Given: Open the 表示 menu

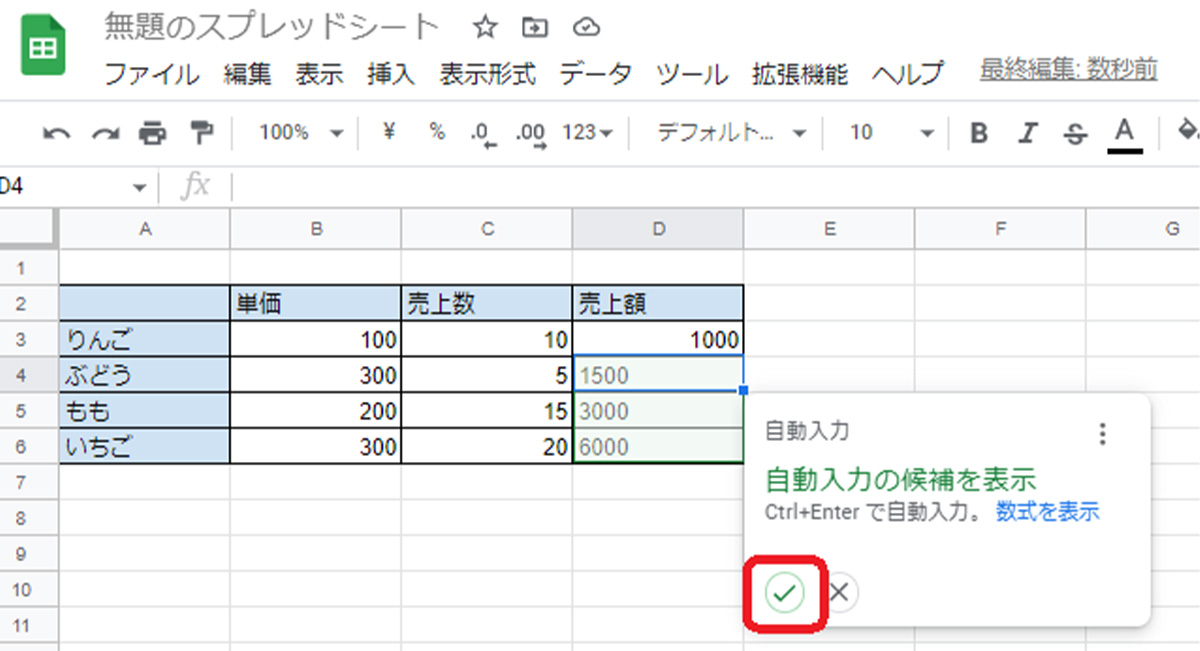Looking at the screenshot, I should tap(320, 74).
